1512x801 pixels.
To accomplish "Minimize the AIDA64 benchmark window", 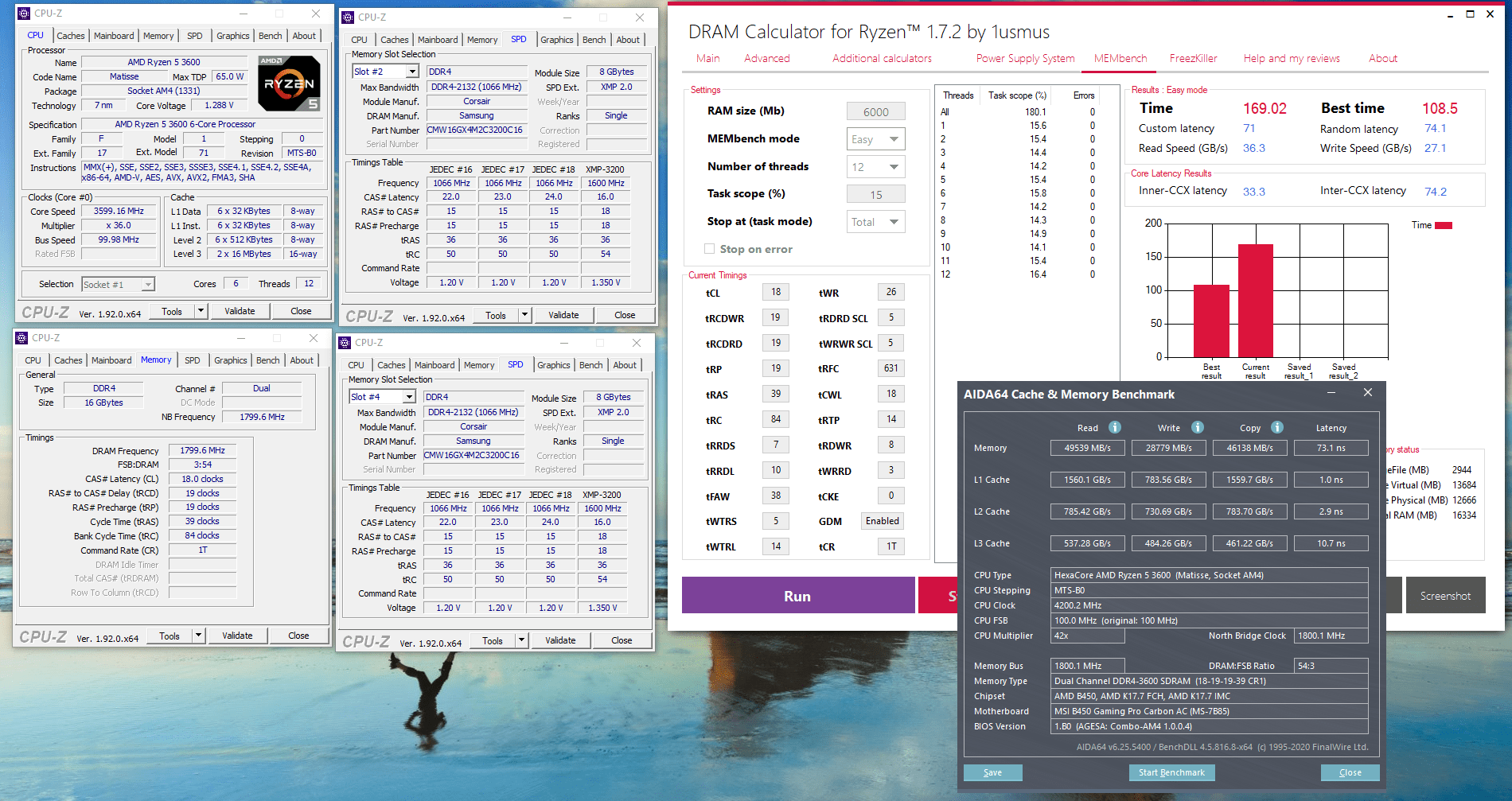I will pos(1332,393).
